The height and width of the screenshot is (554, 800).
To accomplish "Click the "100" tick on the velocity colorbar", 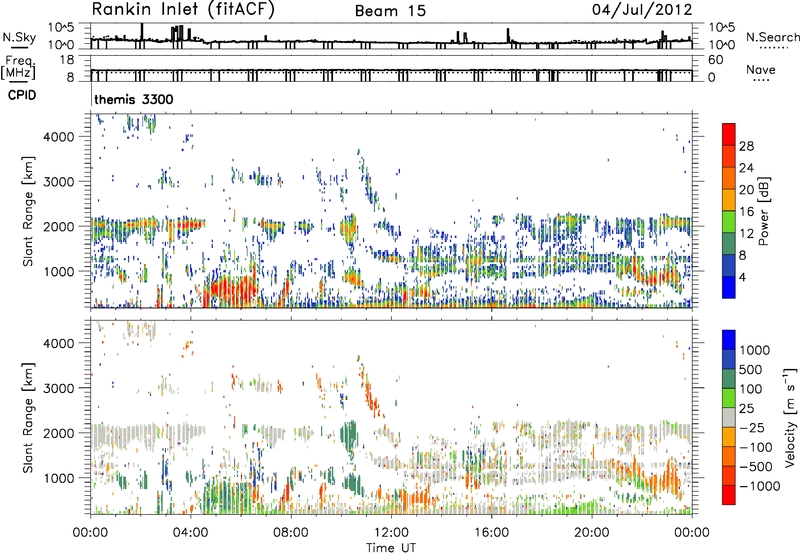I will [x=751, y=389].
